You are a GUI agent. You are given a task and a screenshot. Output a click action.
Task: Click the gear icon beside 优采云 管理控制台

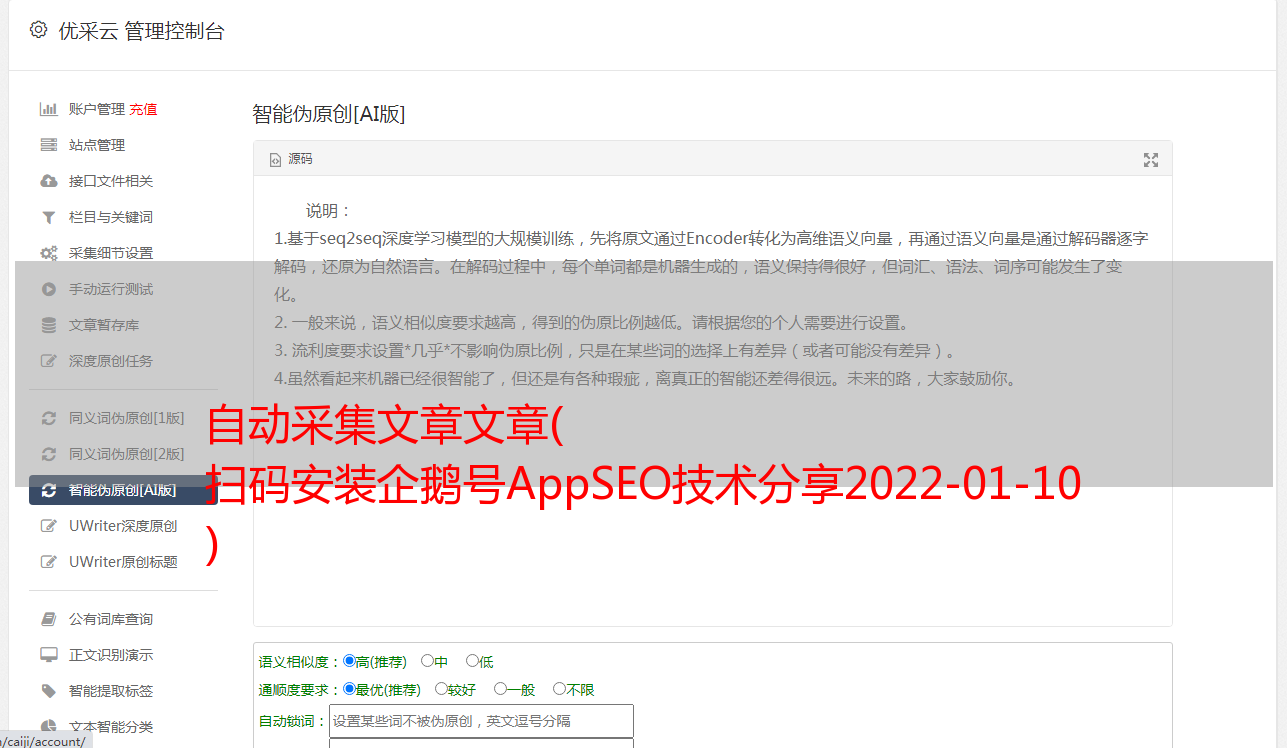point(38,30)
